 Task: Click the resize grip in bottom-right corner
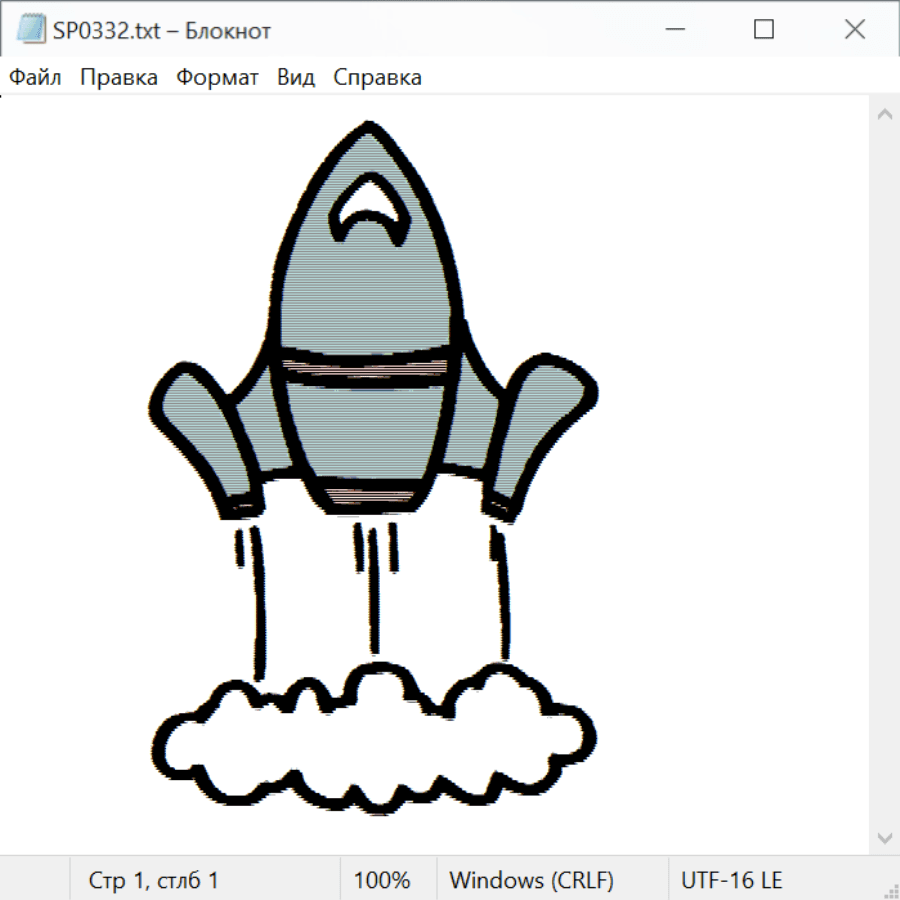[890, 890]
